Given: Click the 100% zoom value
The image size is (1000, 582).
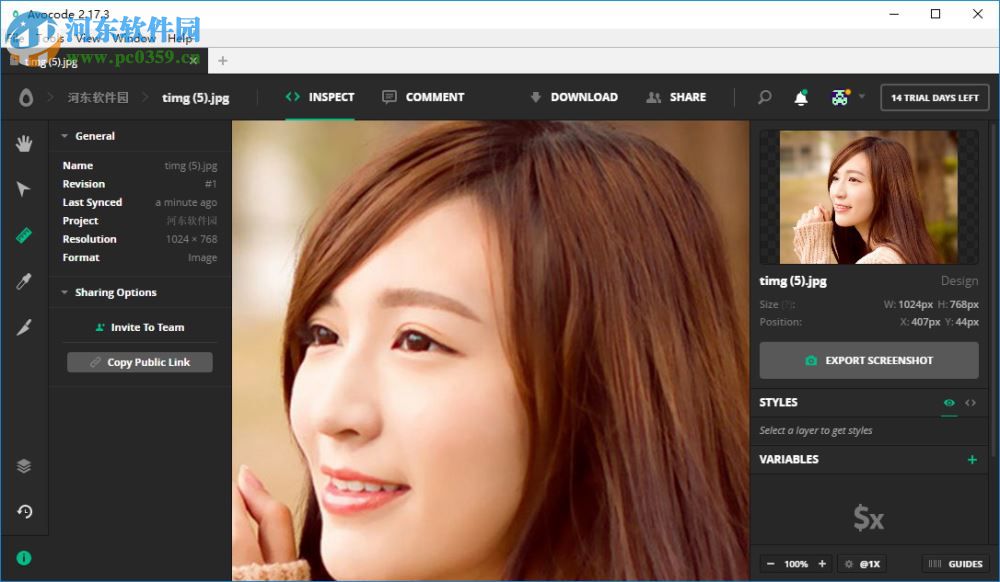Looking at the screenshot, I should click(x=796, y=564).
